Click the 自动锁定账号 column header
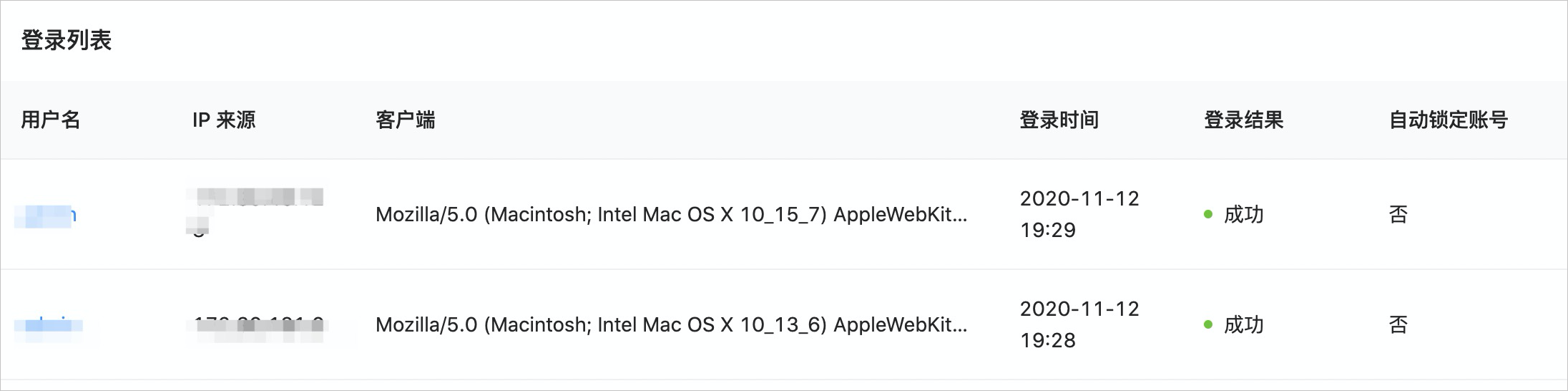1568x391 pixels. tap(1448, 120)
